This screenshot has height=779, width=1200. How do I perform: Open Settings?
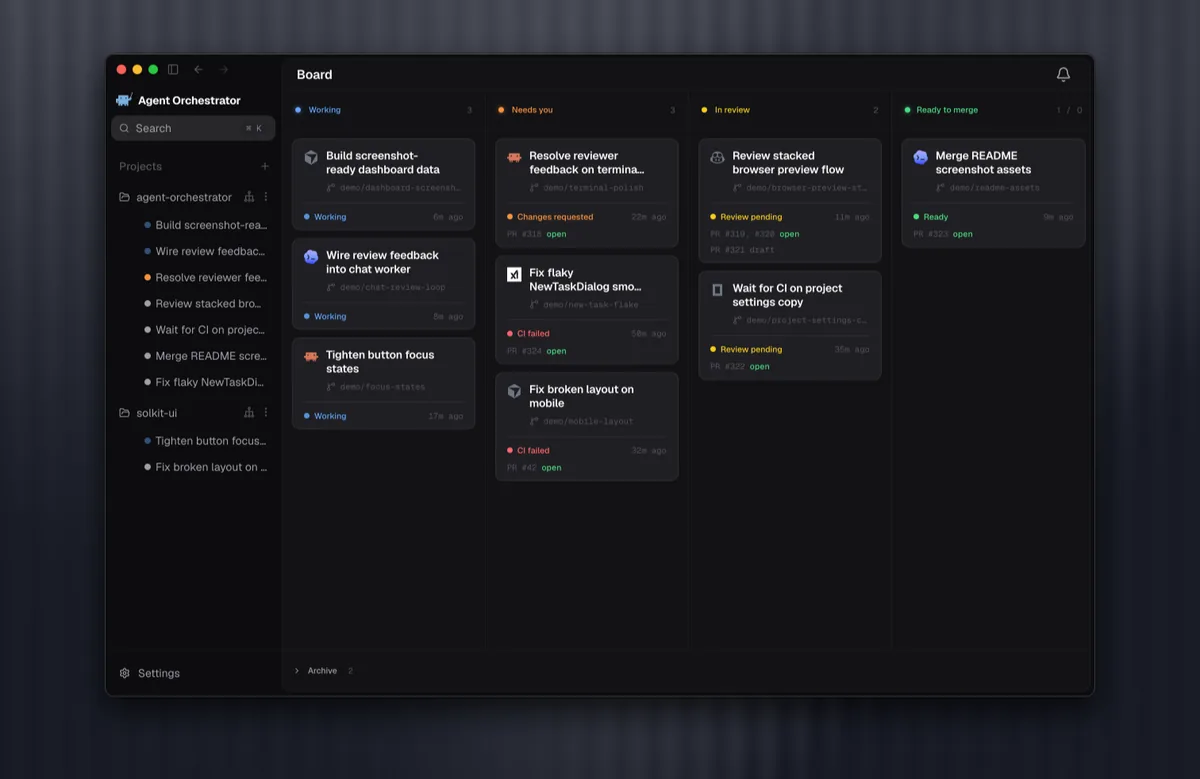[150, 673]
